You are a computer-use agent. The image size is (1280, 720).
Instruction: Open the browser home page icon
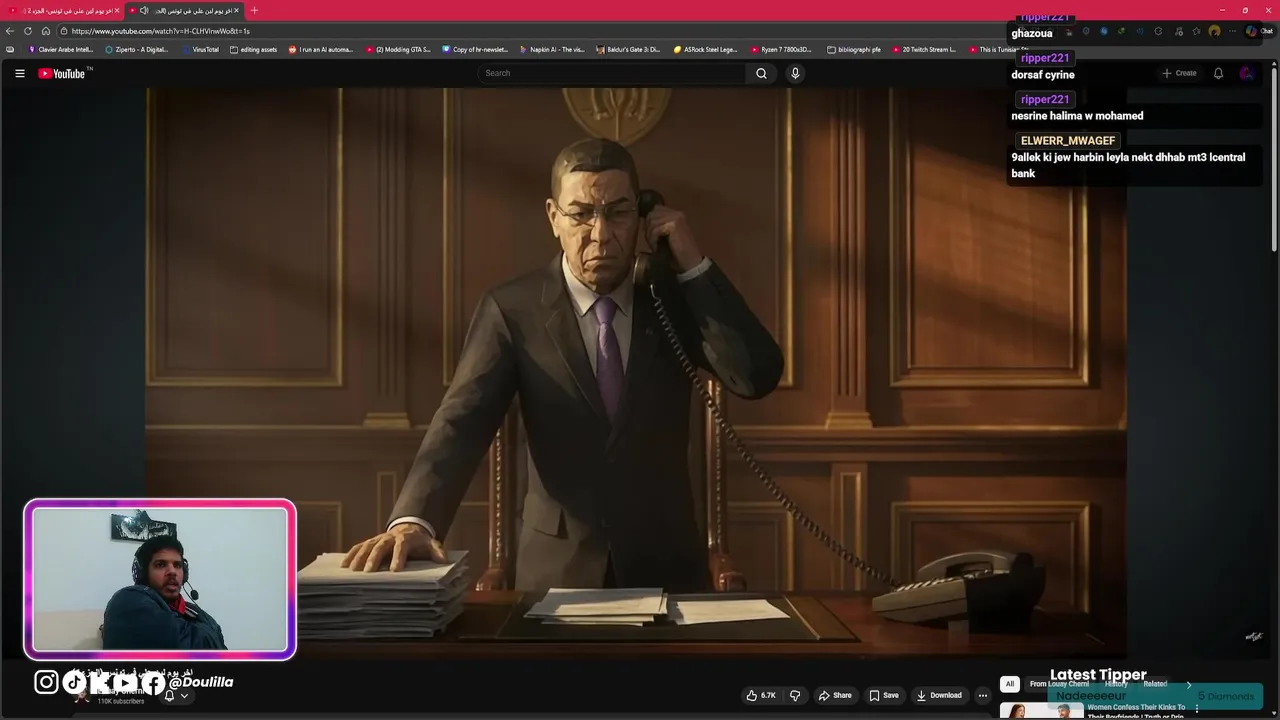click(x=46, y=31)
